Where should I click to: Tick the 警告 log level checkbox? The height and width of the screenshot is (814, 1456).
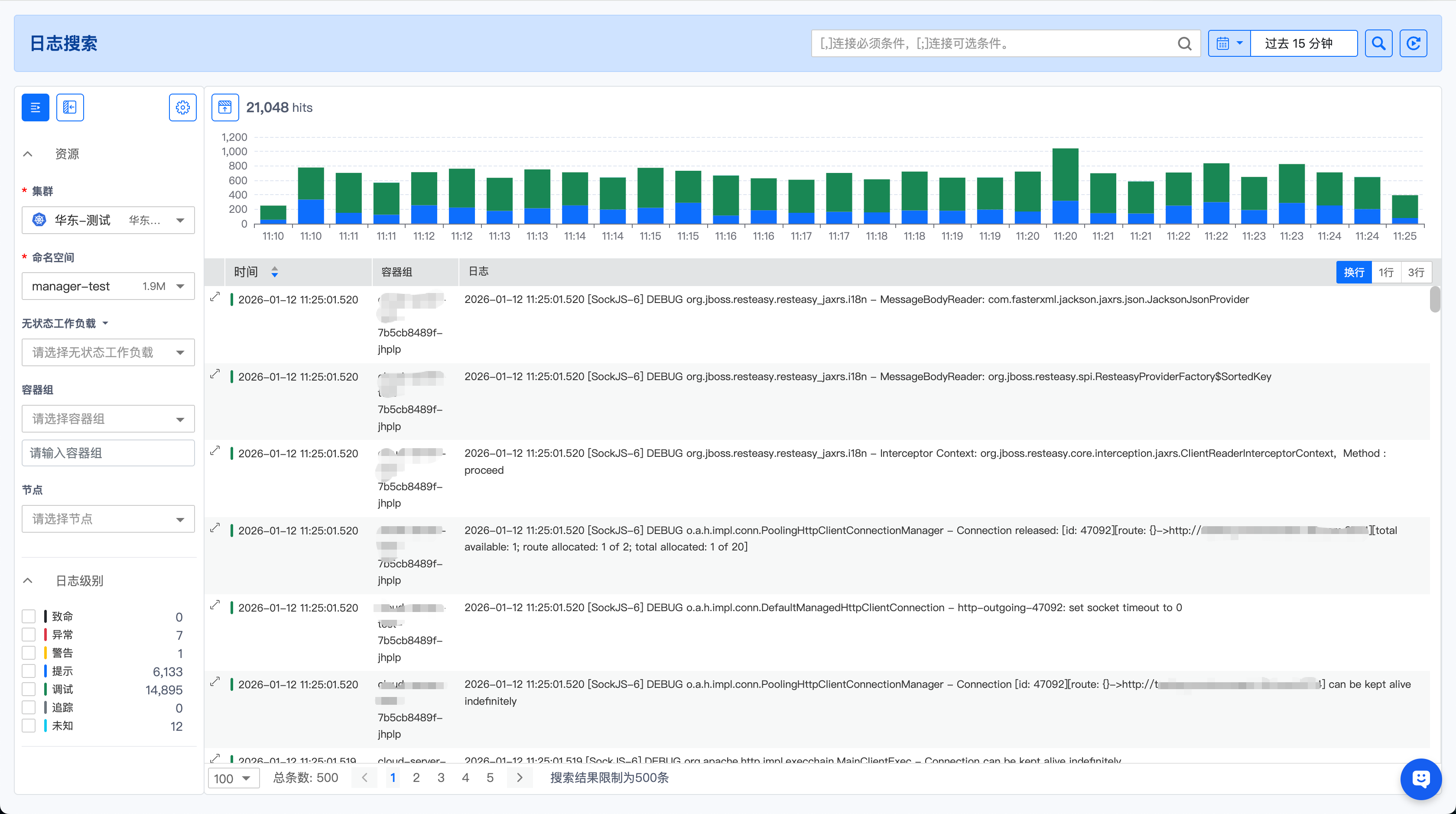pos(29,653)
